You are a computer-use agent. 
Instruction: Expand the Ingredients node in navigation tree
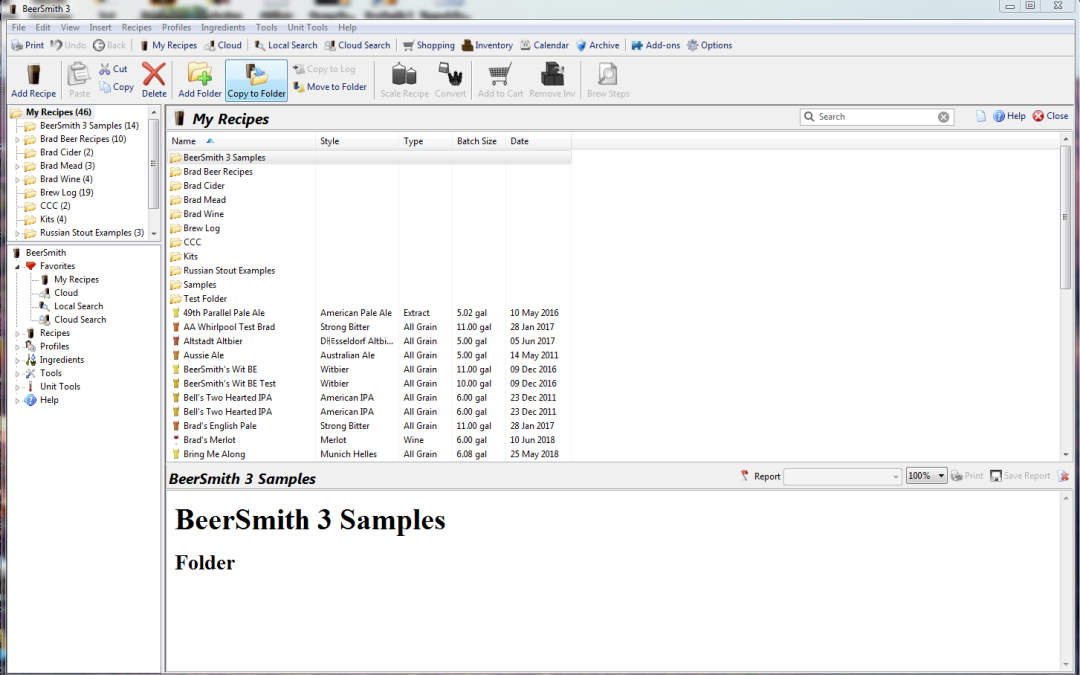tap(18, 360)
